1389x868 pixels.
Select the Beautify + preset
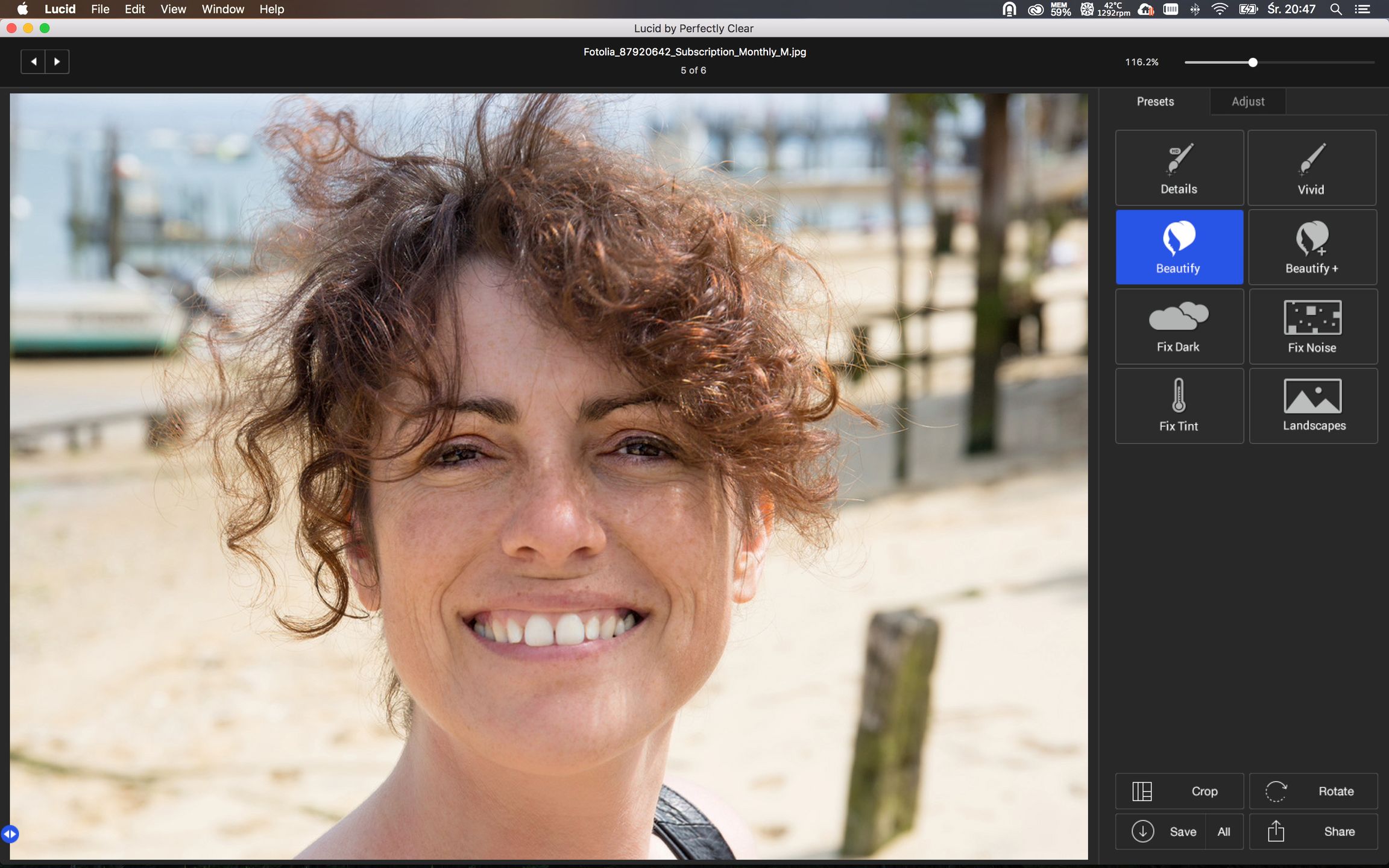pos(1312,247)
